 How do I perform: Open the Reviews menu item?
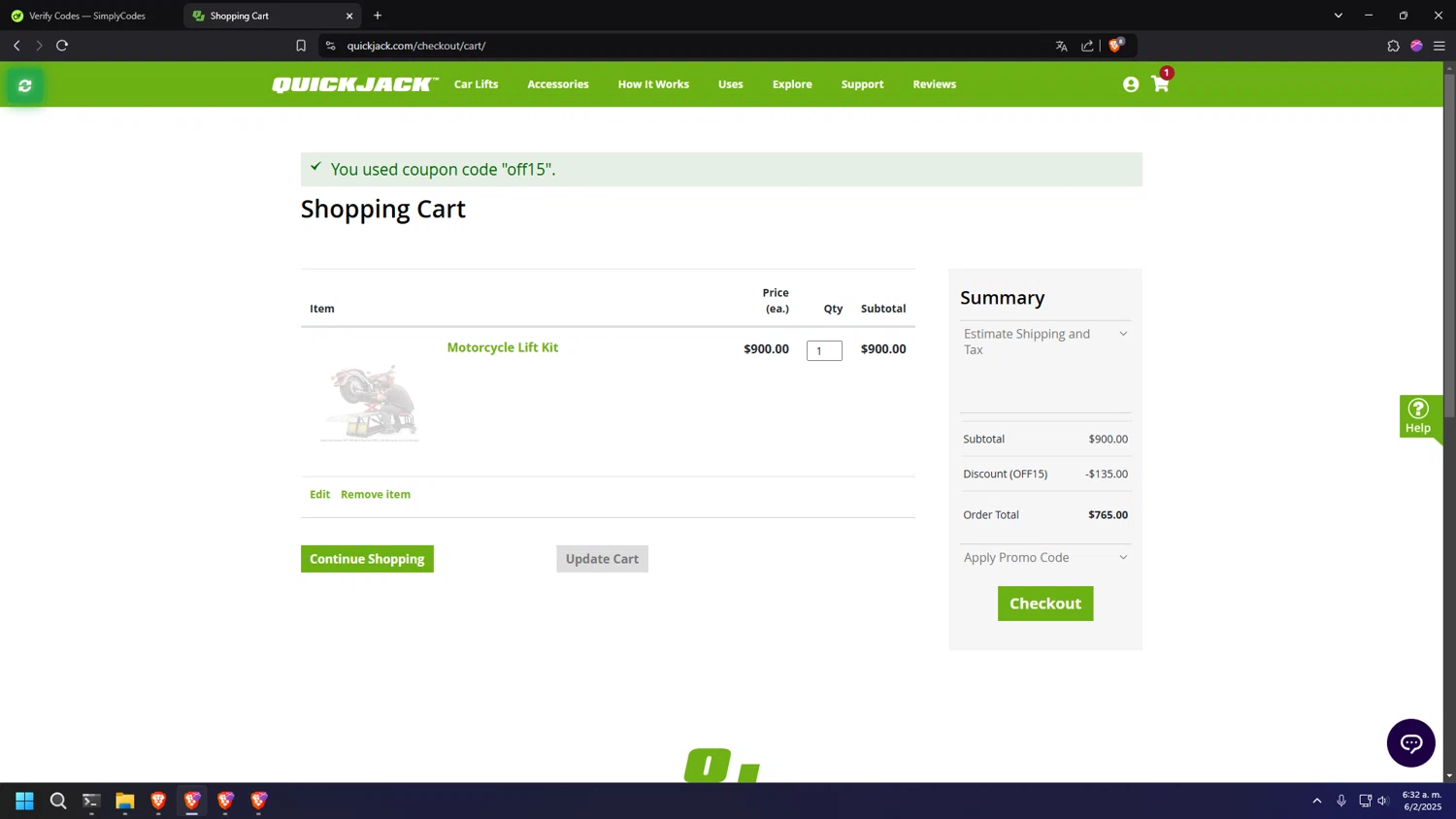[x=935, y=84]
